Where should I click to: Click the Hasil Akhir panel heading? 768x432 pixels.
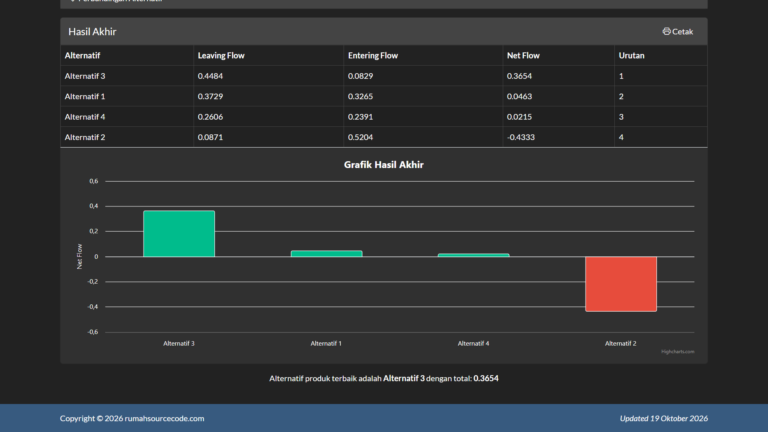click(92, 31)
